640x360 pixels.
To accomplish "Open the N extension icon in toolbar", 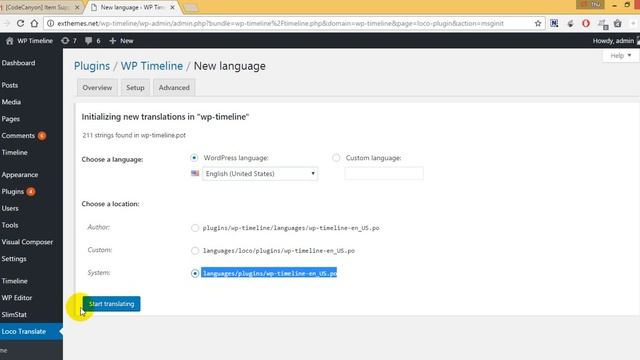I will (554, 24).
